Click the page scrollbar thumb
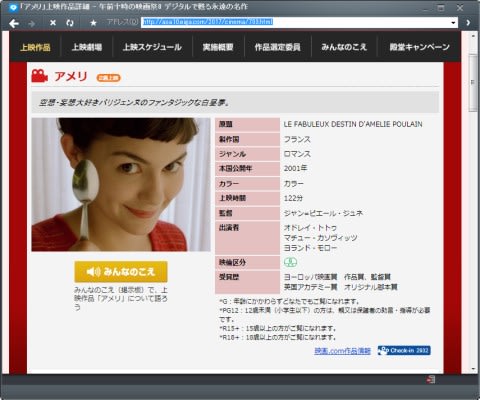The width and height of the screenshot is (480, 400). tap(473, 82)
